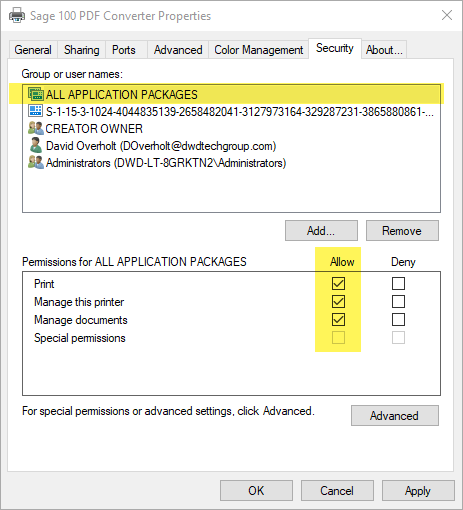Check Deny for Print permission
Viewport: 463px width, 510px height.
click(398, 284)
